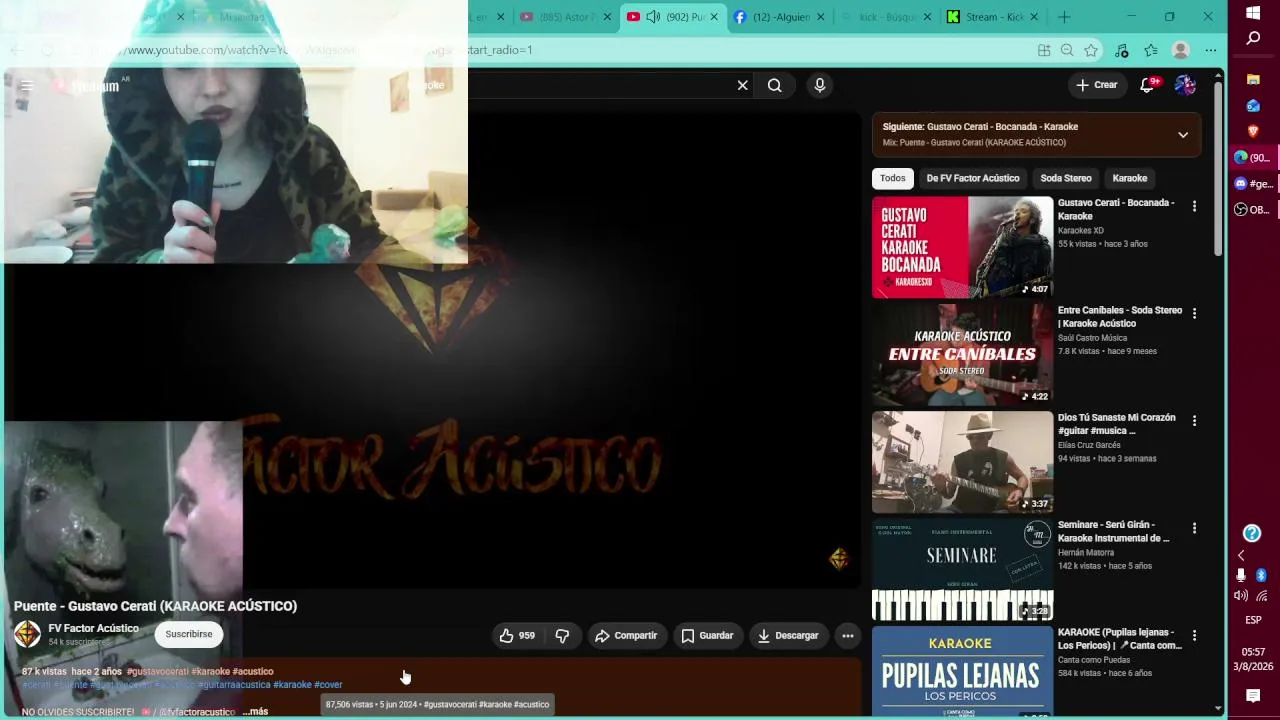Save video with Guardar button
The width and height of the screenshot is (1280, 720).
pos(707,636)
